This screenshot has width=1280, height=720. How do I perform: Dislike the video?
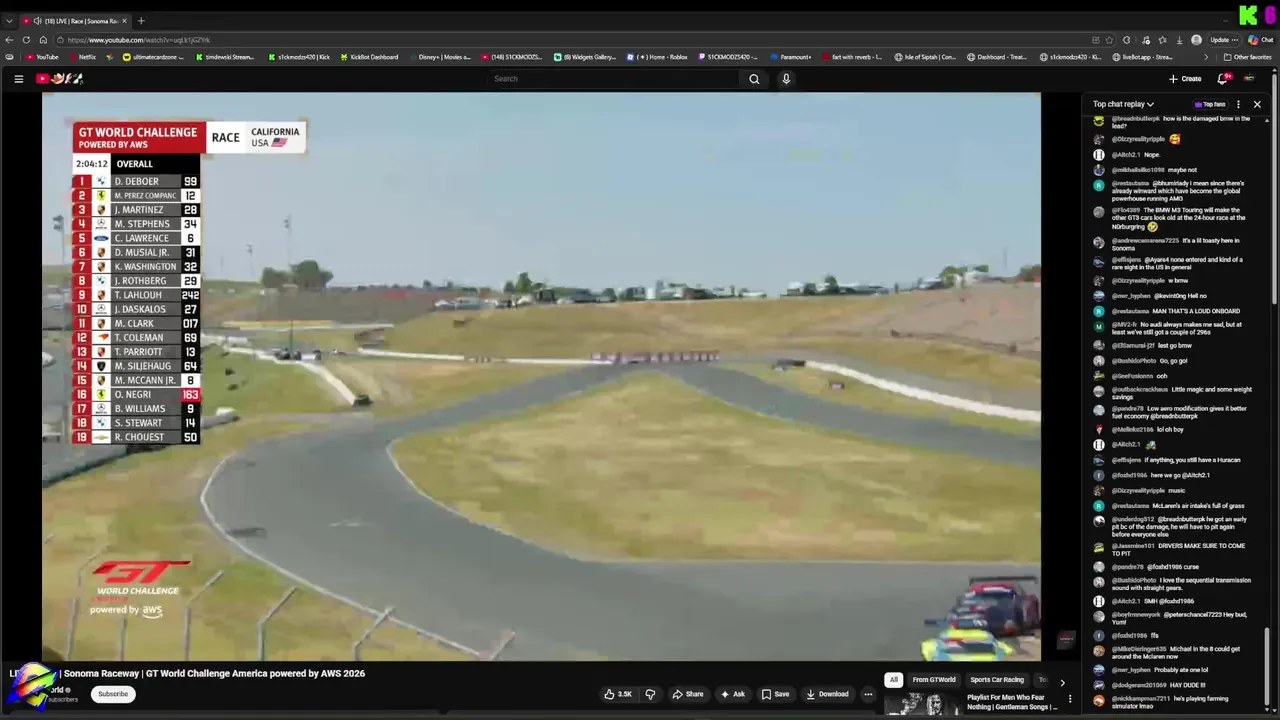650,694
